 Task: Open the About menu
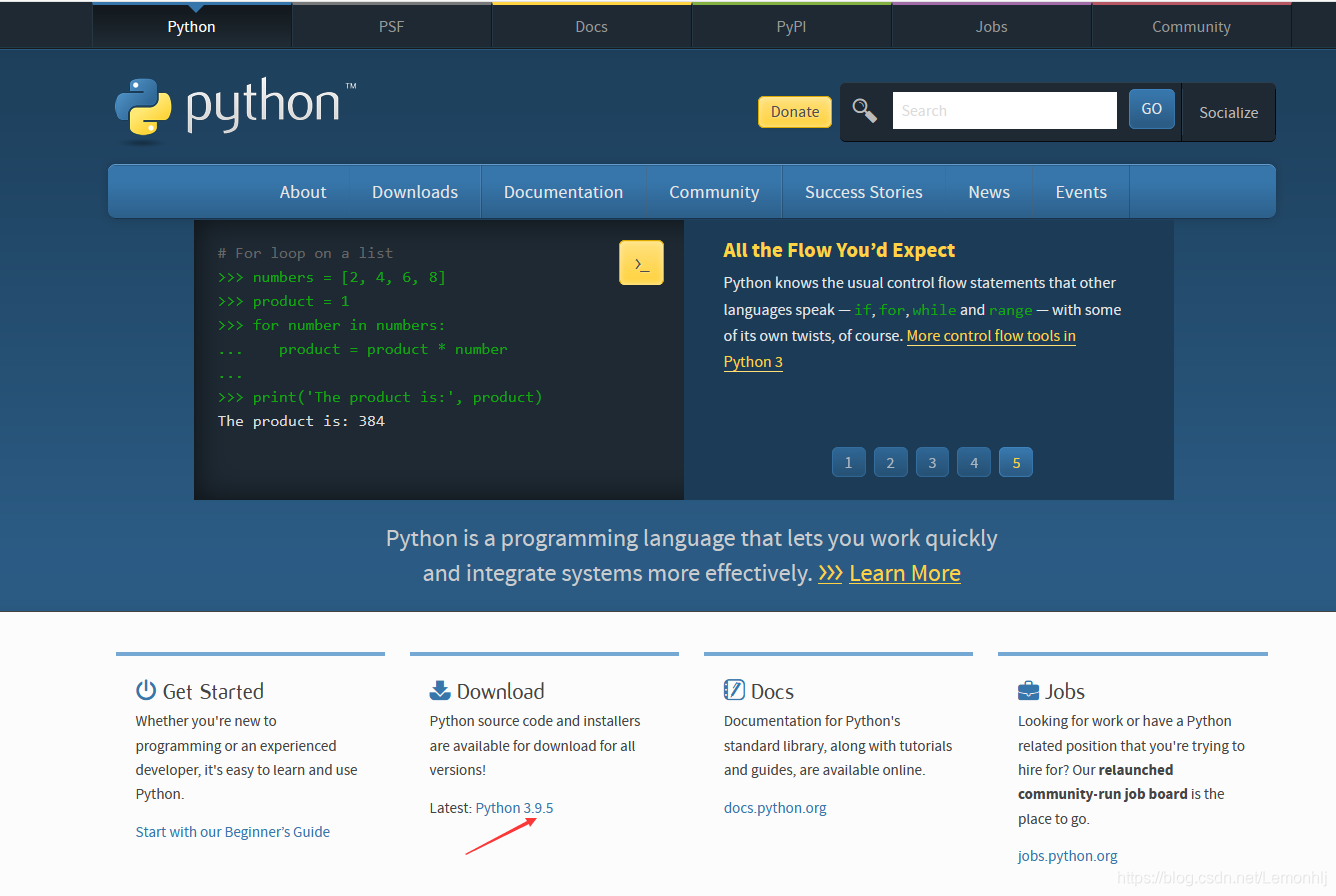(303, 192)
